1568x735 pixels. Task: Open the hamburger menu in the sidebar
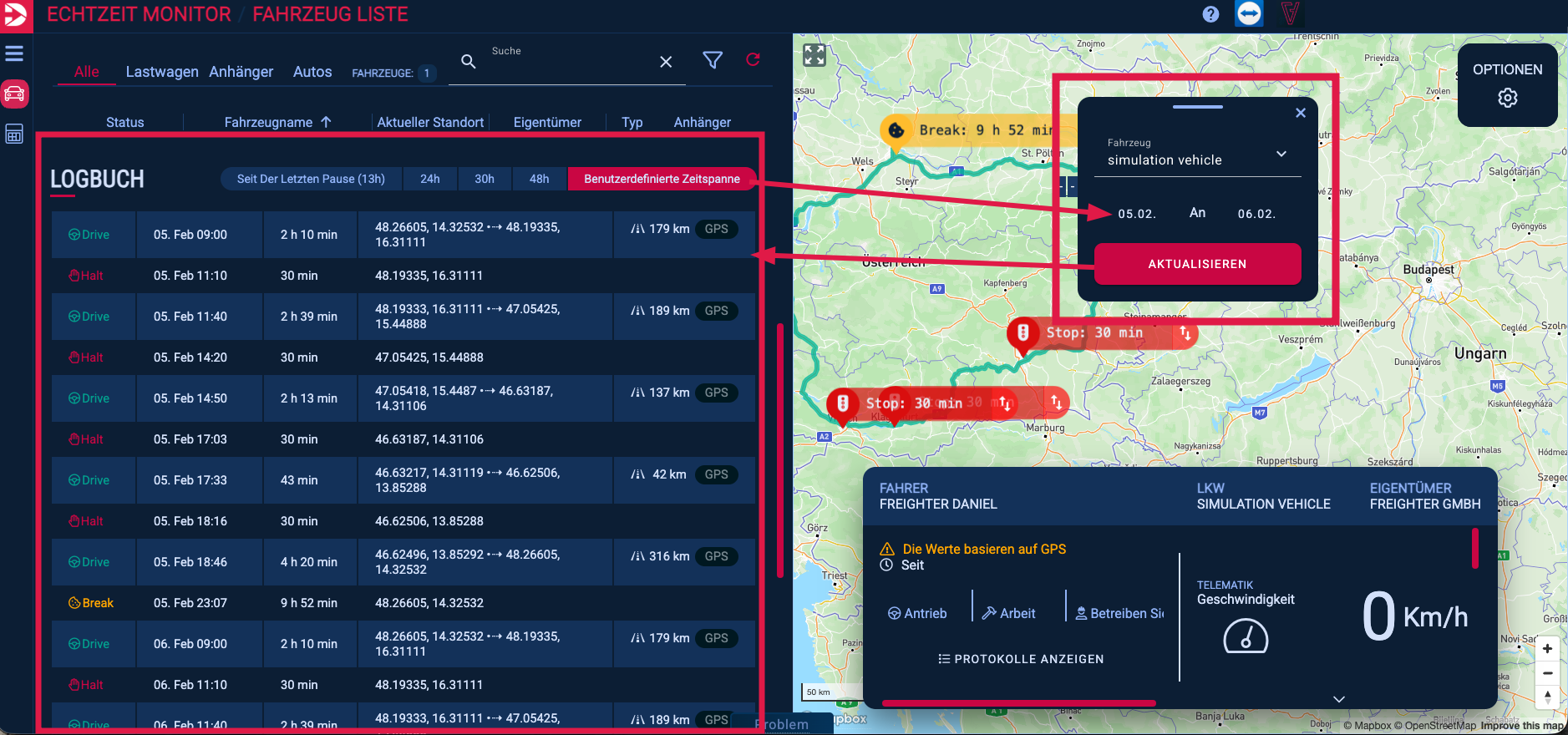14,53
